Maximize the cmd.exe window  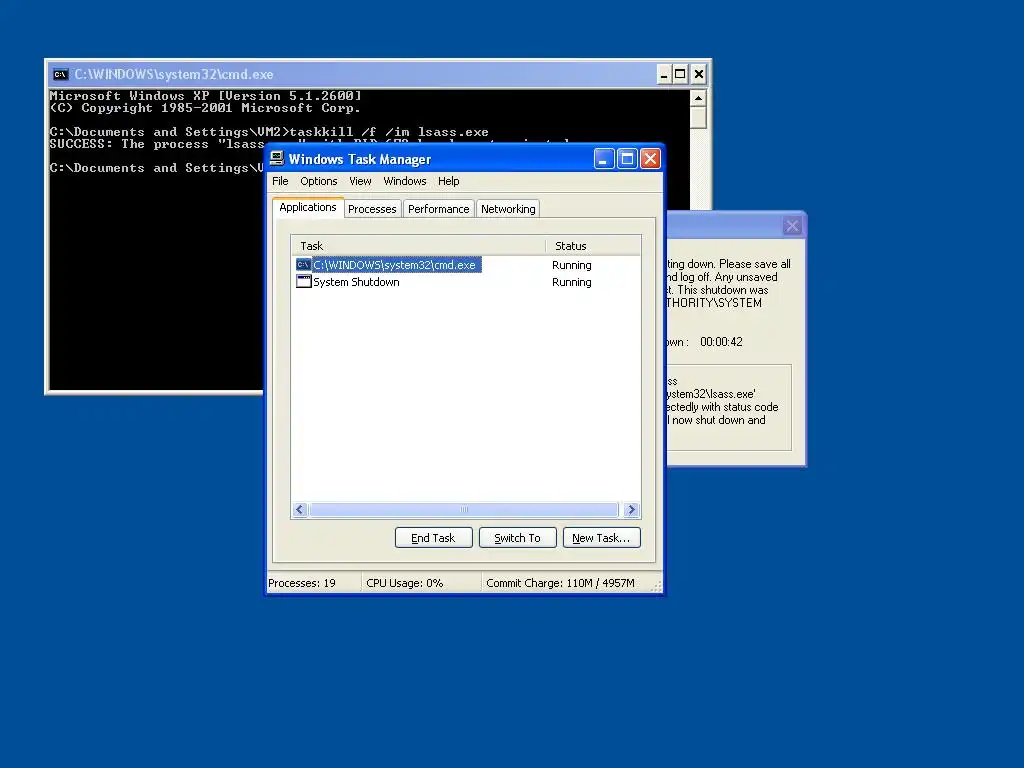tap(680, 74)
